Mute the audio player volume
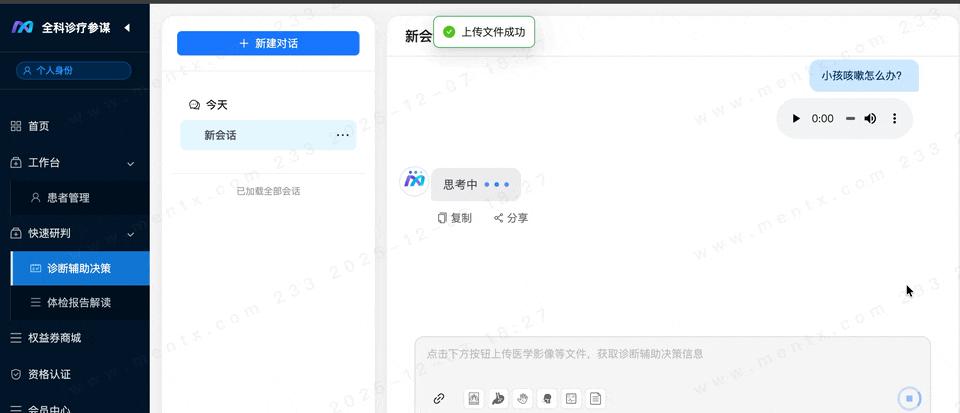Viewport: 960px width, 413px height. [870, 119]
